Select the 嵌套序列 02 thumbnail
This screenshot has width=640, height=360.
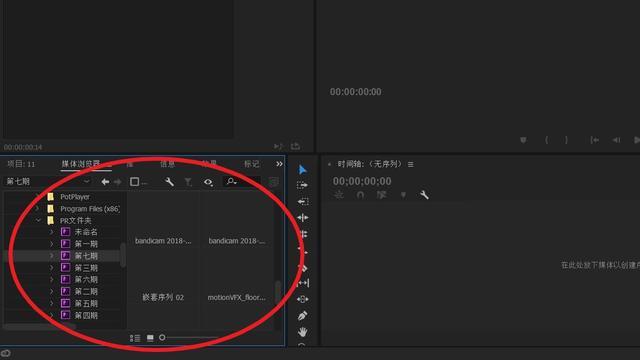[x=163, y=298]
